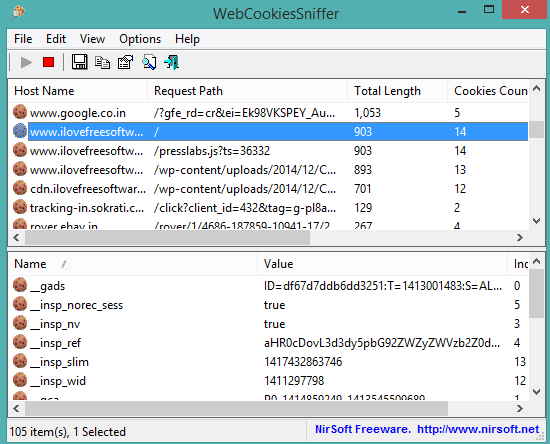Open the File menu
This screenshot has width=550, height=444.
point(23,39)
